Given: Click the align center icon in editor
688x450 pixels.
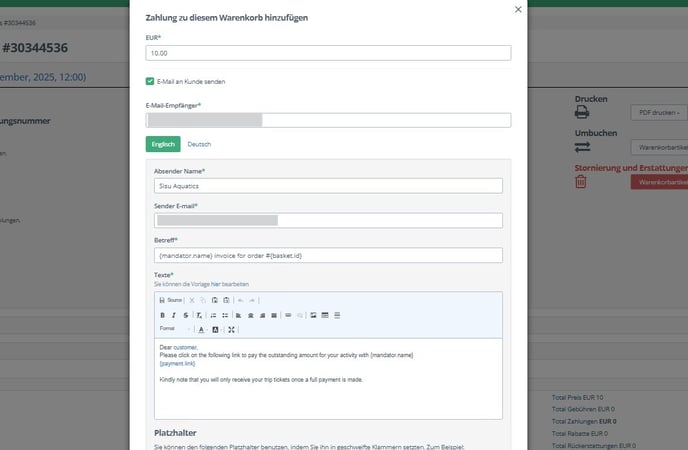Looking at the screenshot, I should (x=251, y=315).
